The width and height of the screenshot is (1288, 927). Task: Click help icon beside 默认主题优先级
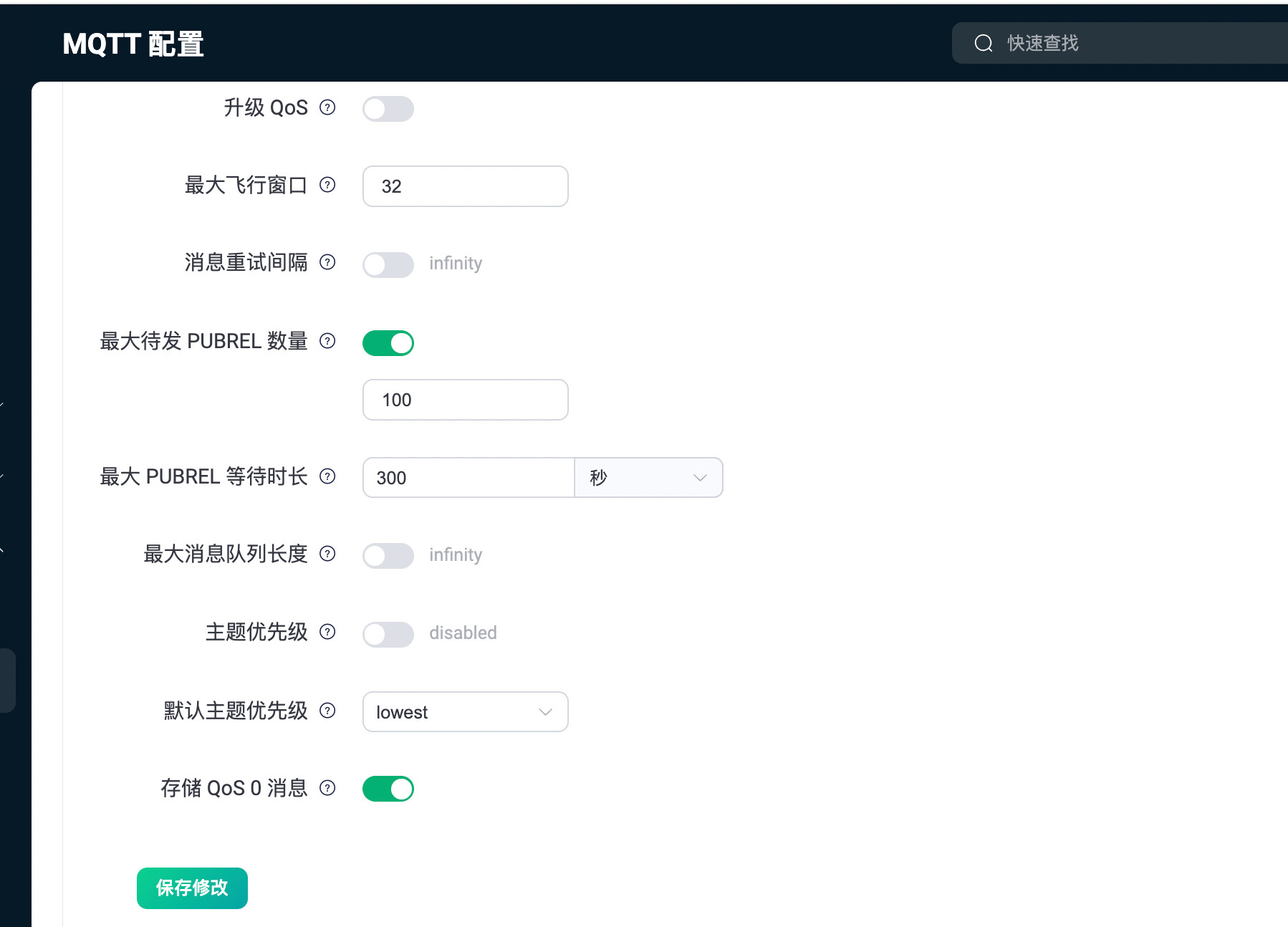point(327,711)
